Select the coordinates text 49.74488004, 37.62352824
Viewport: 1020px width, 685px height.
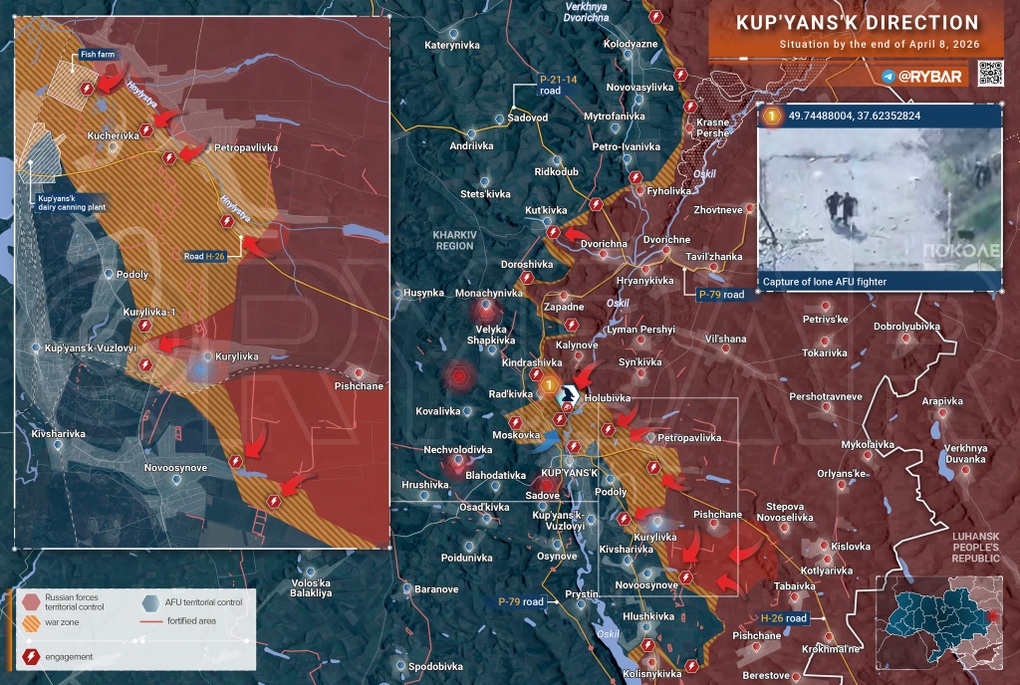coord(855,117)
